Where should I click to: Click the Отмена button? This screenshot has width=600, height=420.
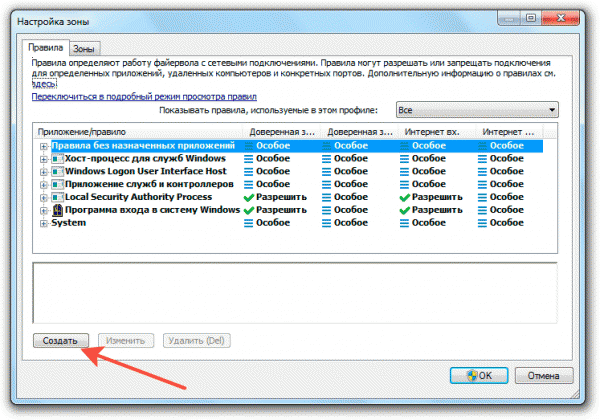coord(544,376)
